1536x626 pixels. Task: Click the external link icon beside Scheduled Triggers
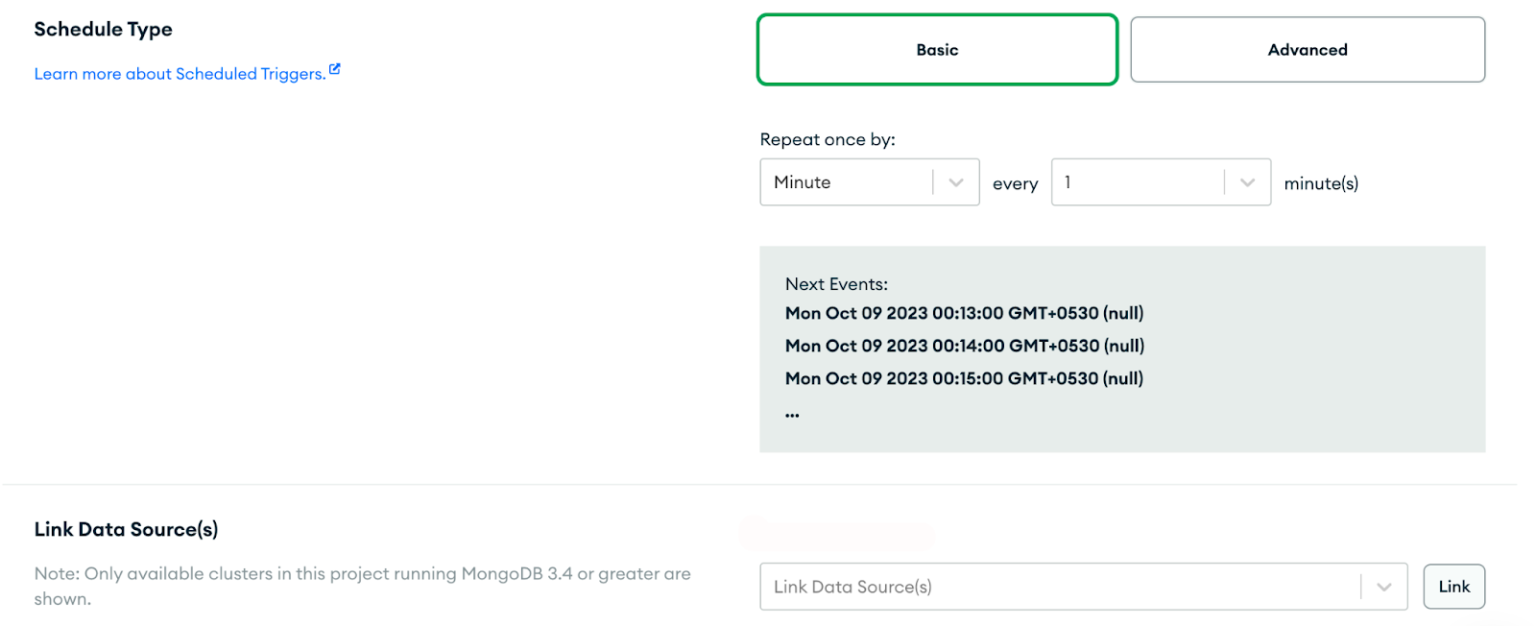tap(334, 68)
